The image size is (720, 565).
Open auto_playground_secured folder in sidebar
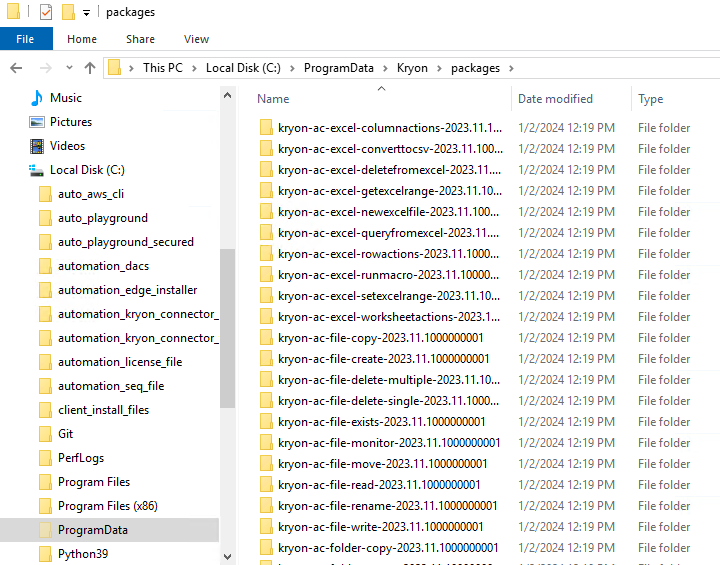(x=126, y=242)
